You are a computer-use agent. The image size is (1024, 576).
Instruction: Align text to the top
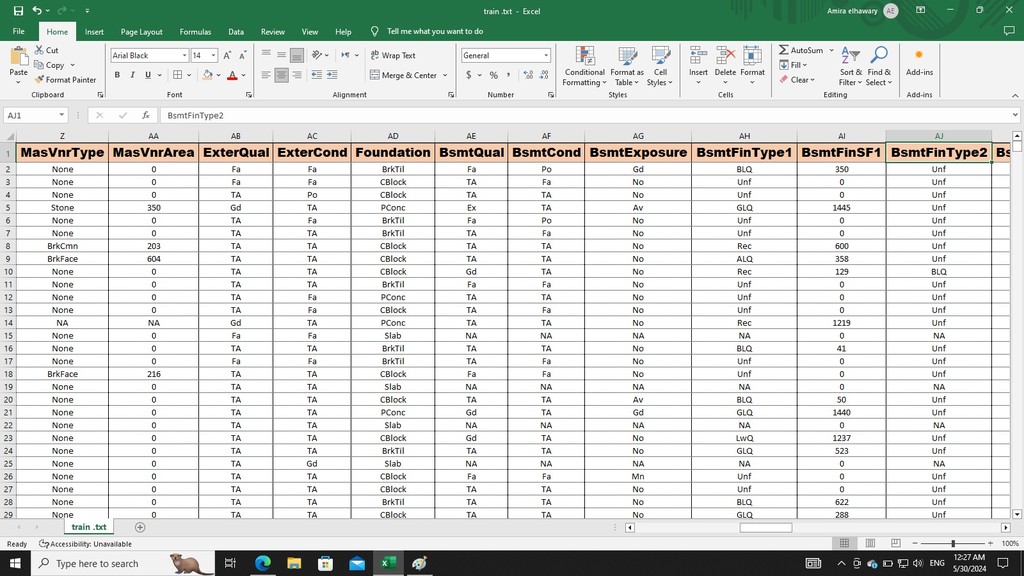[266, 56]
